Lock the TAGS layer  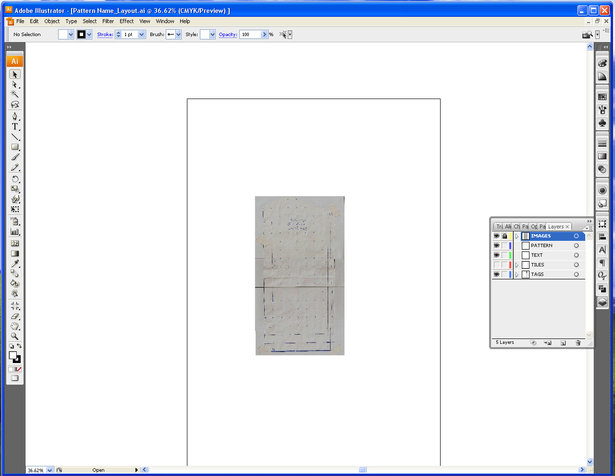tap(504, 274)
